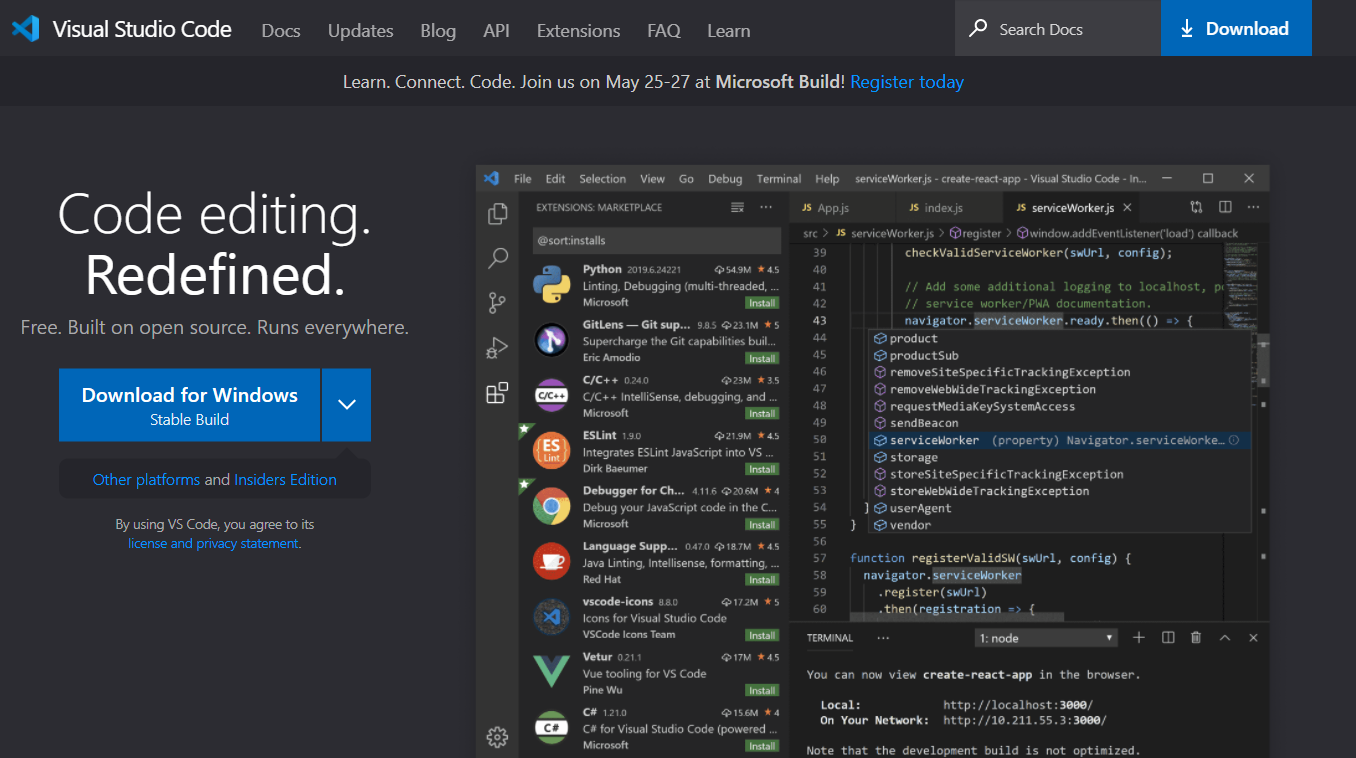Close the serviceWorker.js editor tab
This screenshot has height=758, width=1356.
pos(1128,207)
